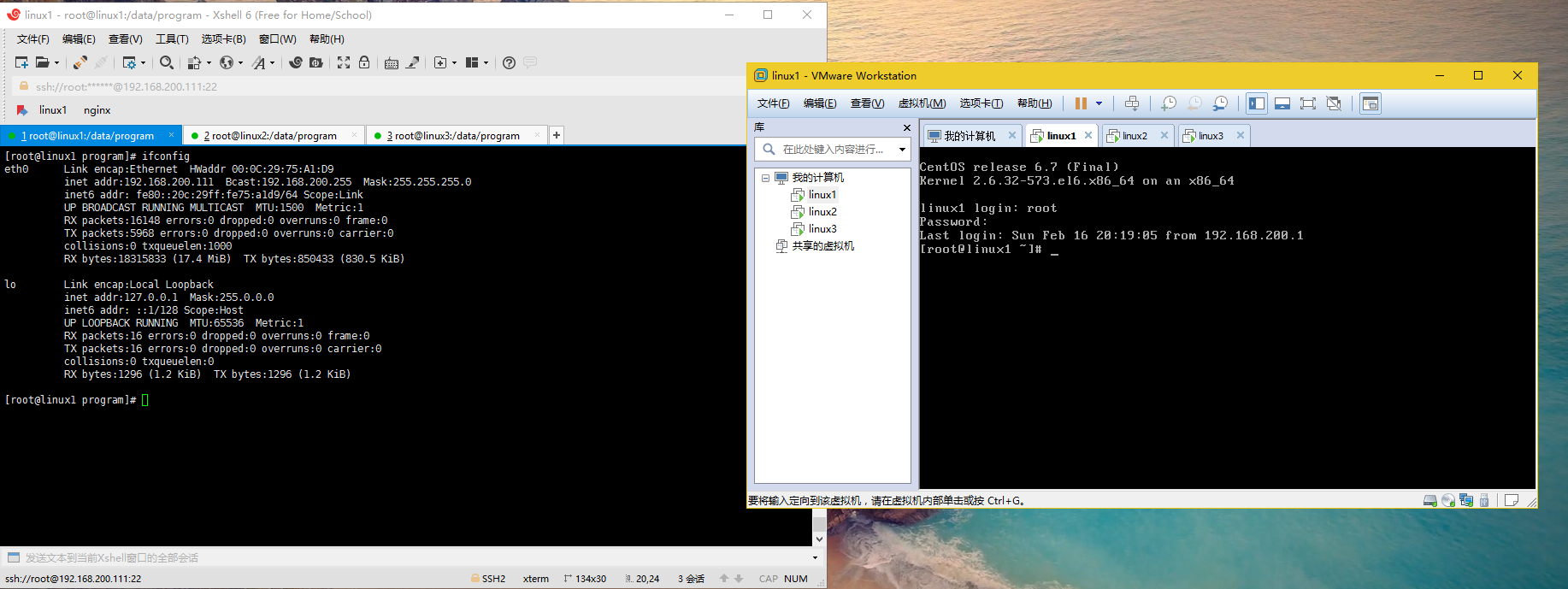
Task: Click the full screen icon in VMware toolbar
Action: (x=1308, y=103)
